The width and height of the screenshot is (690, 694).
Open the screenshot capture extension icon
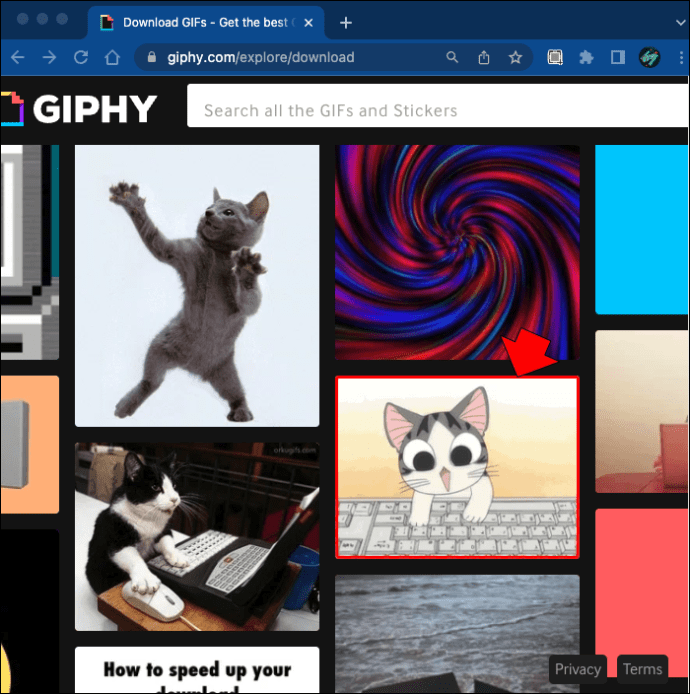[555, 57]
